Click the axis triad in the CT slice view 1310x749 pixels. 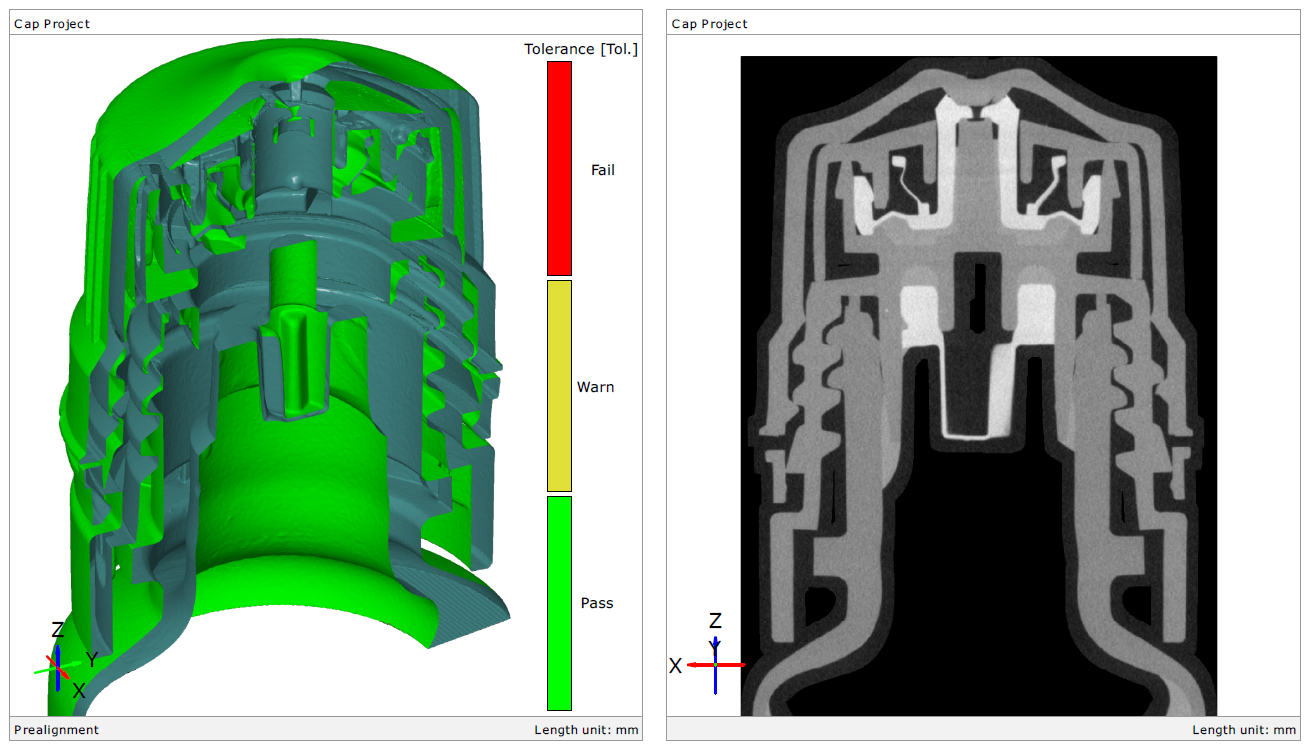(716, 664)
